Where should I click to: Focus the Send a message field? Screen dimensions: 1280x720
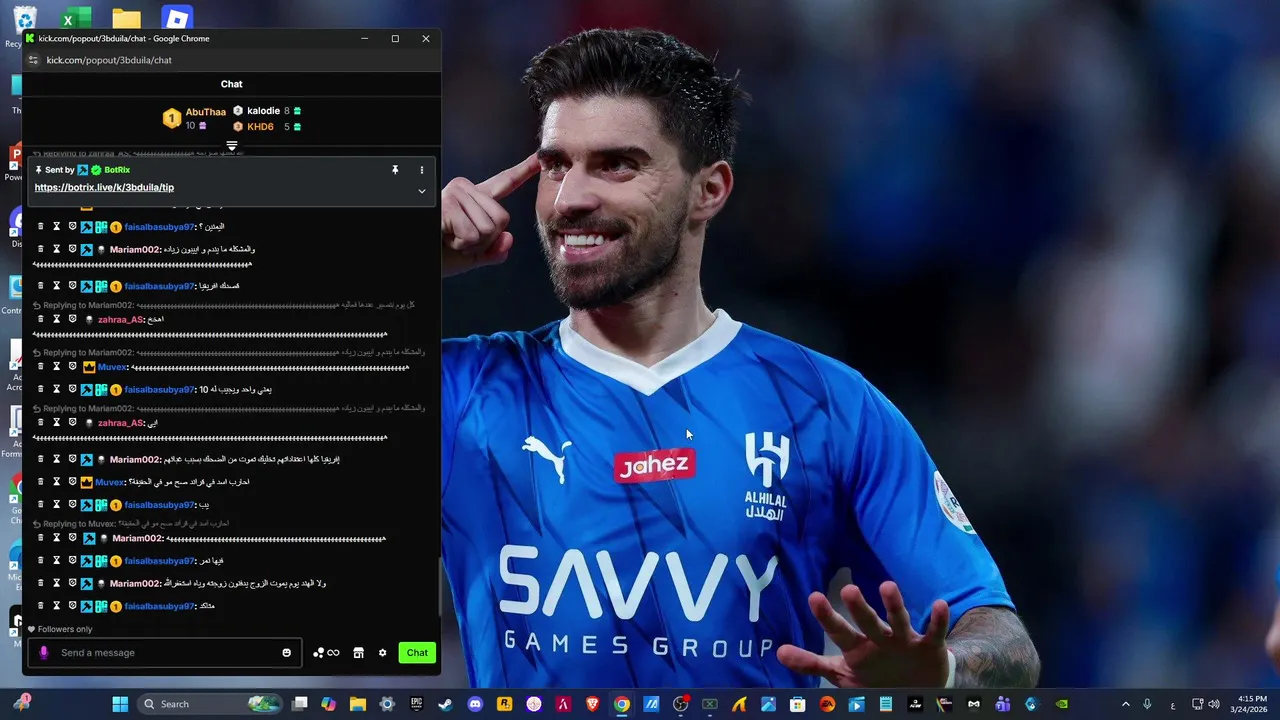[x=165, y=653]
